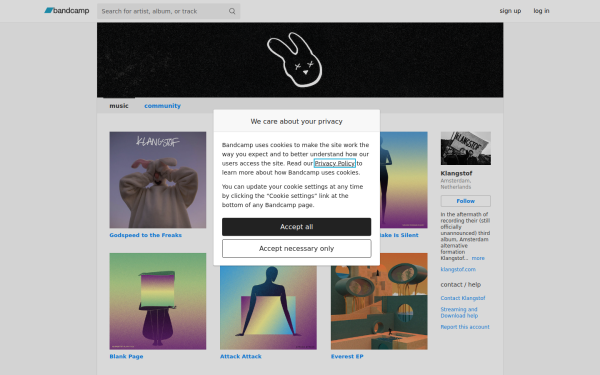This screenshot has height=375, width=600.
Task: Open album cover partly hidden right of dialog
Action: 404,180
